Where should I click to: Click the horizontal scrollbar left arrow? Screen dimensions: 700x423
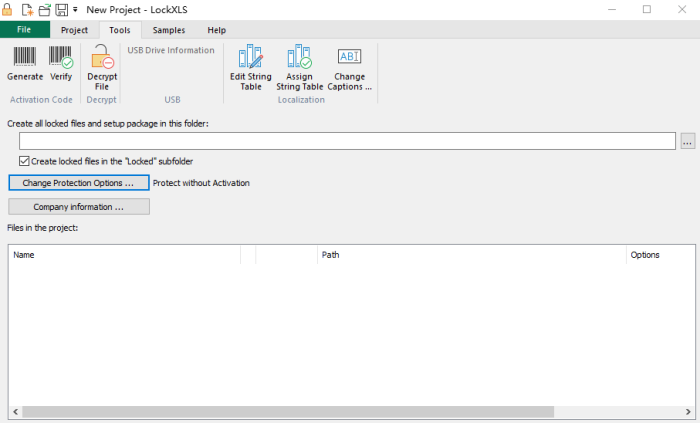16,411
